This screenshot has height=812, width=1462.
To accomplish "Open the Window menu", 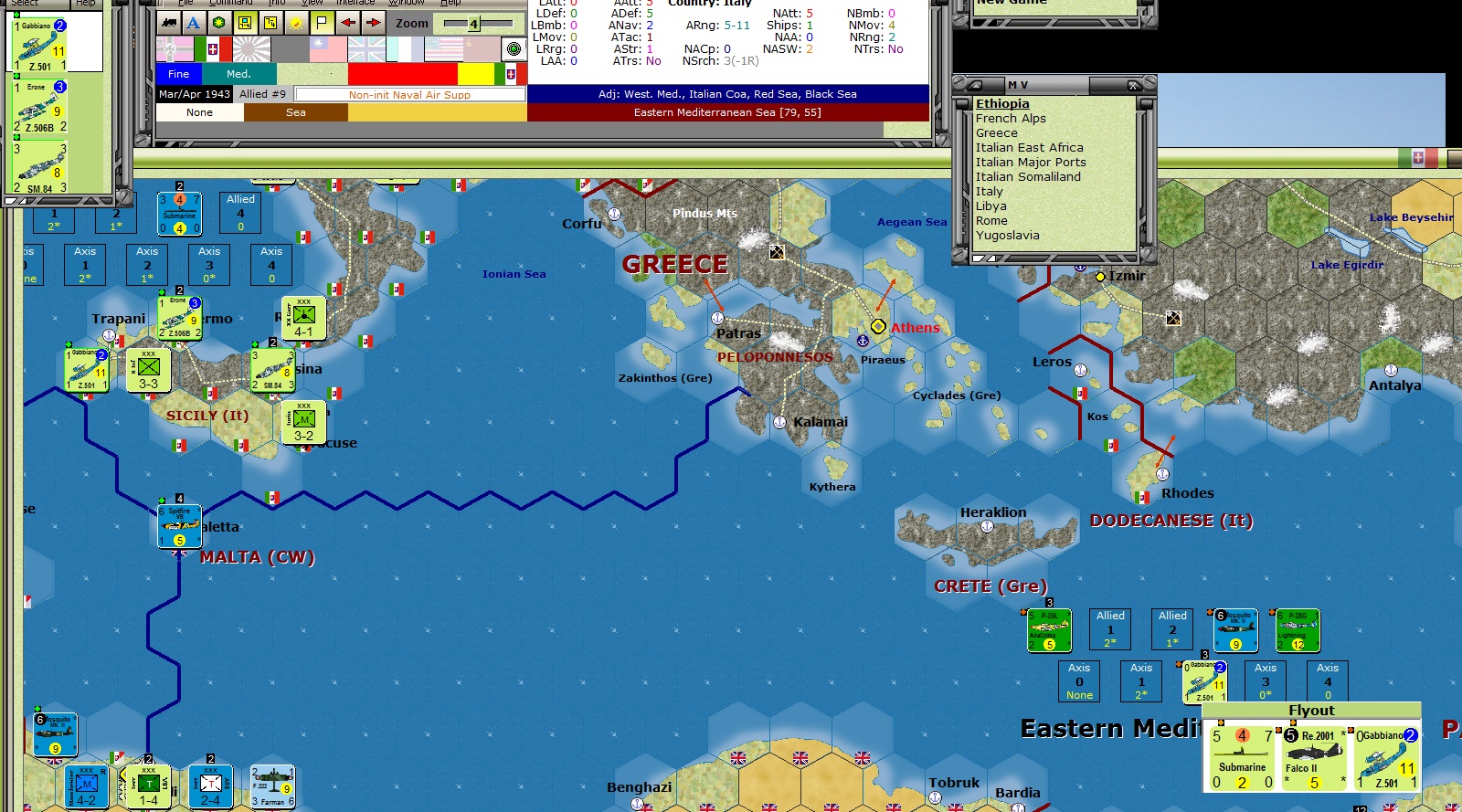I will coord(408,3).
